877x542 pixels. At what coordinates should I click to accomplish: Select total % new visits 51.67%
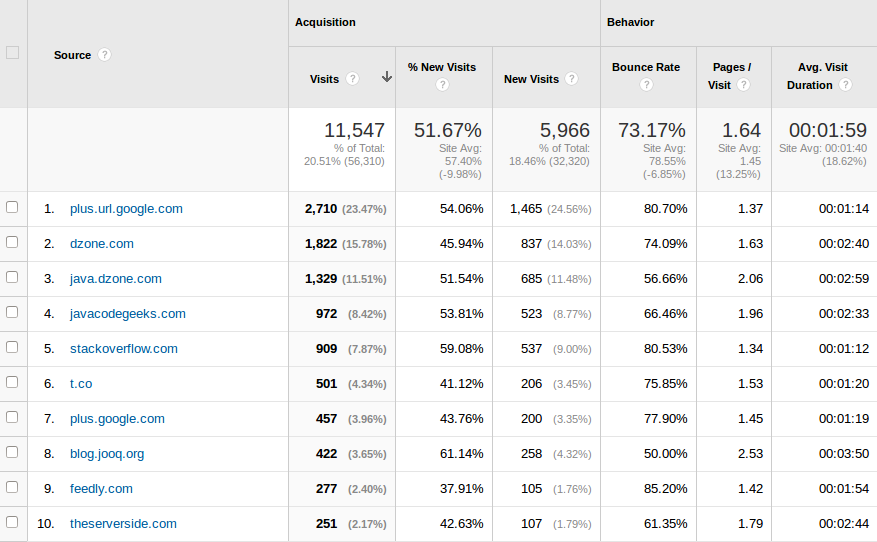click(447, 130)
